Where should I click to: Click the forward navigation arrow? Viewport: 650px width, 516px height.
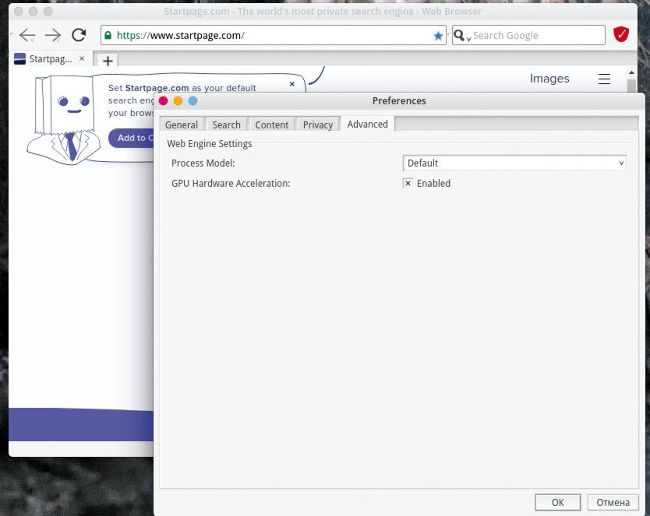(53, 35)
